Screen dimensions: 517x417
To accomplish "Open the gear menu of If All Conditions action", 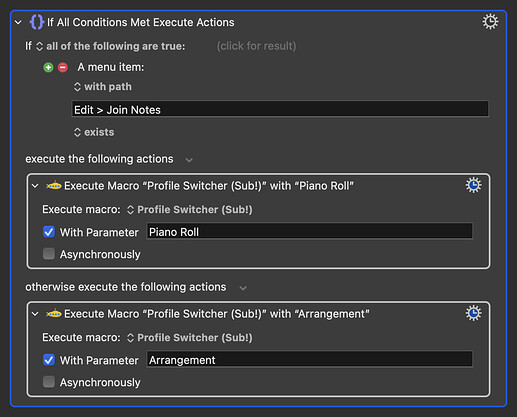I will (x=490, y=22).
